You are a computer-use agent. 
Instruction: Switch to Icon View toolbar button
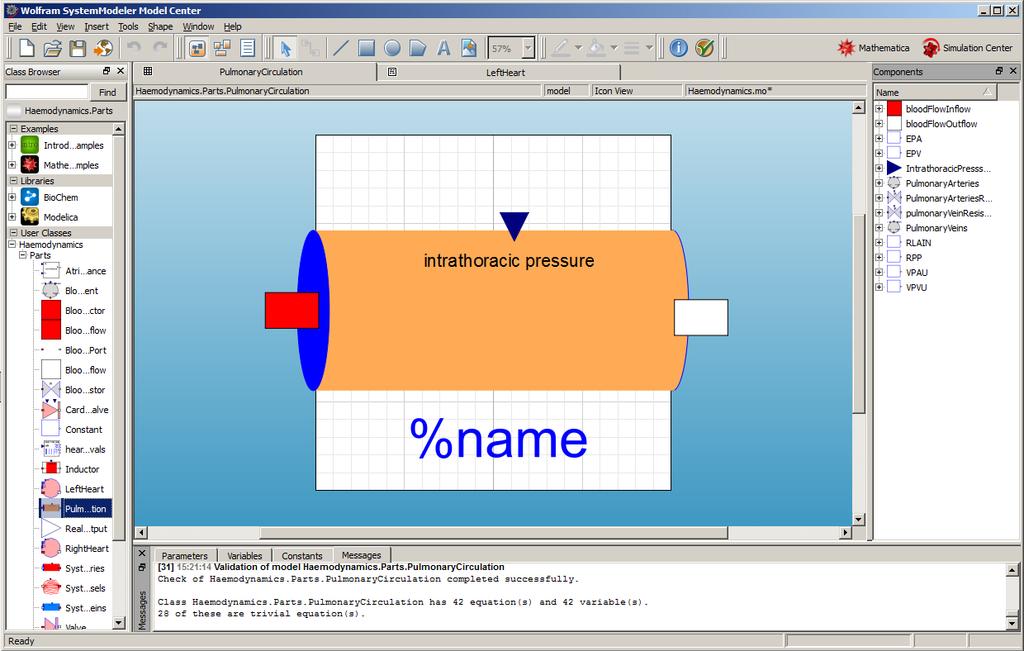pyautogui.click(x=197, y=48)
